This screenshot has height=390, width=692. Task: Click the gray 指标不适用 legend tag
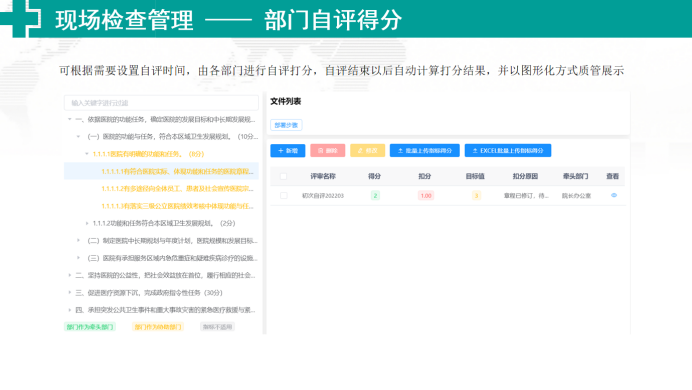(x=217, y=327)
